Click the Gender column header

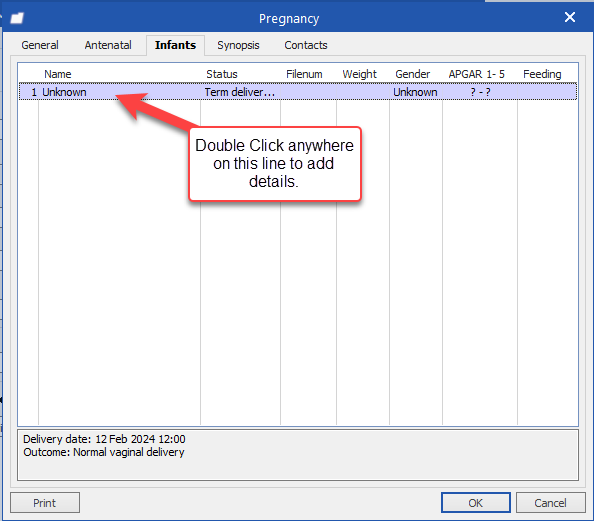pos(413,74)
